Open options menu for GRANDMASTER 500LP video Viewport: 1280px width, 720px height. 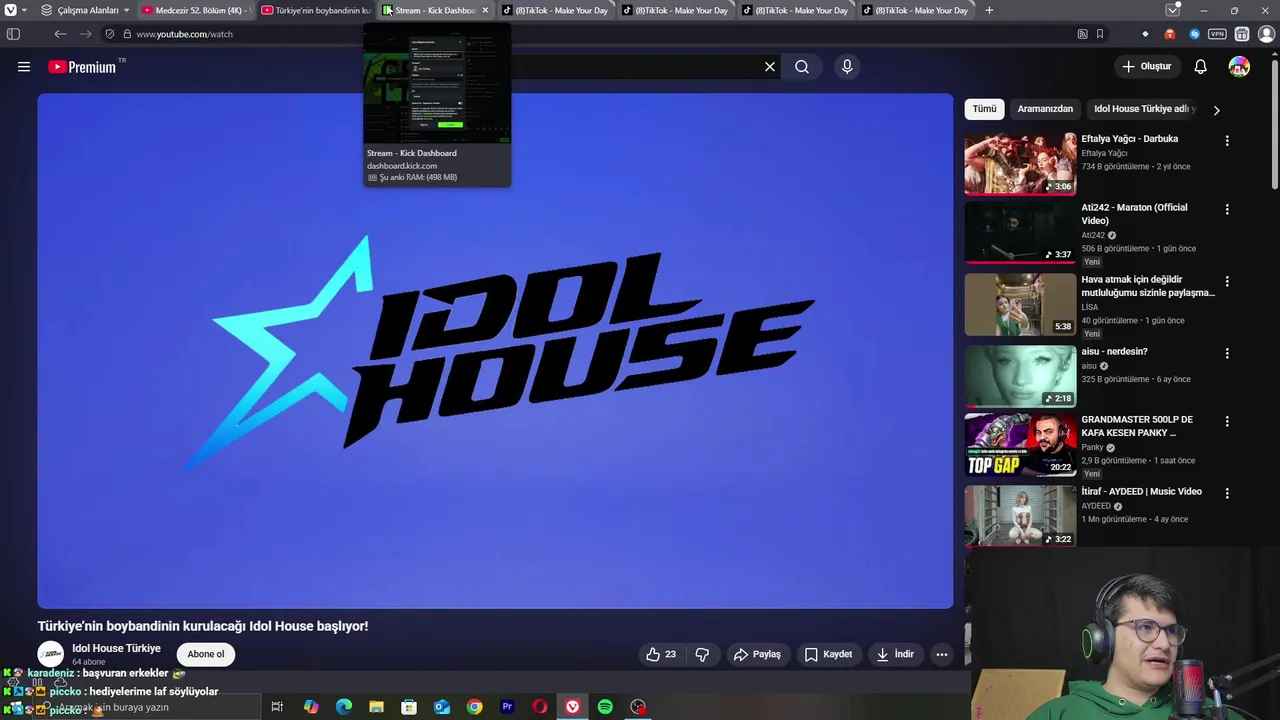click(x=1227, y=422)
